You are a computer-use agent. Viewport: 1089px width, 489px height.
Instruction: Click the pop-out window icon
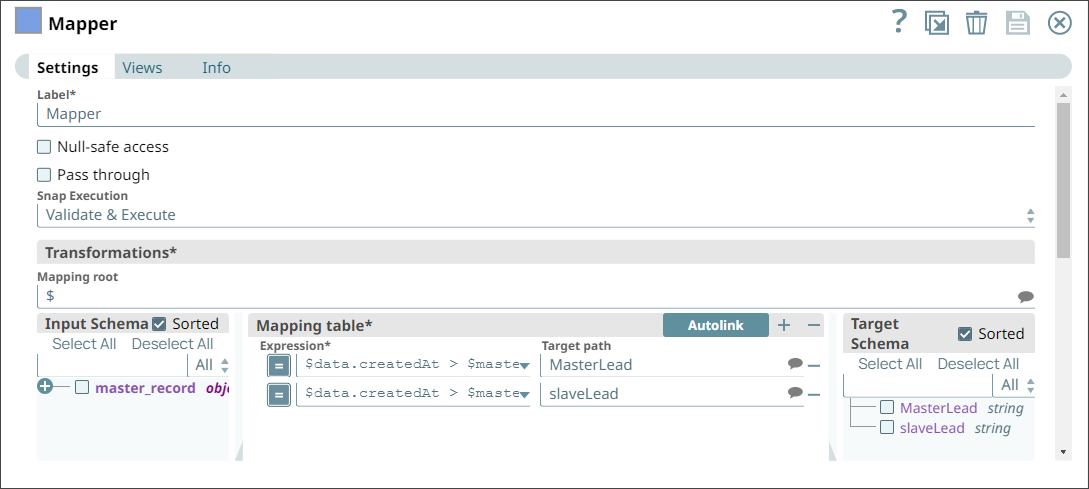tap(937, 24)
